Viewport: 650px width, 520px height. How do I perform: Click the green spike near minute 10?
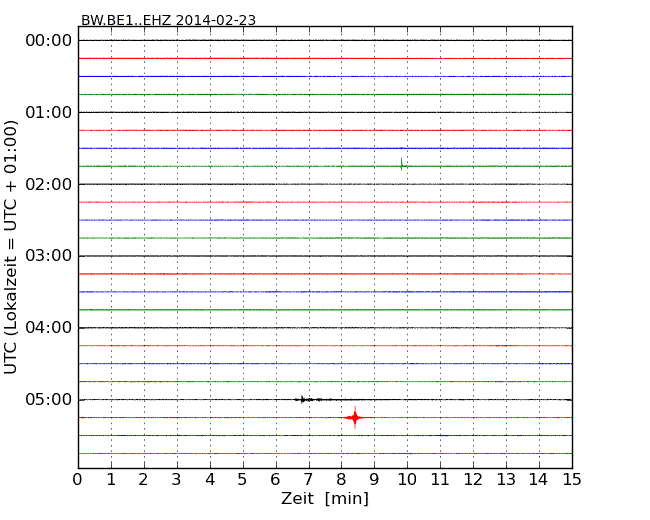click(402, 165)
